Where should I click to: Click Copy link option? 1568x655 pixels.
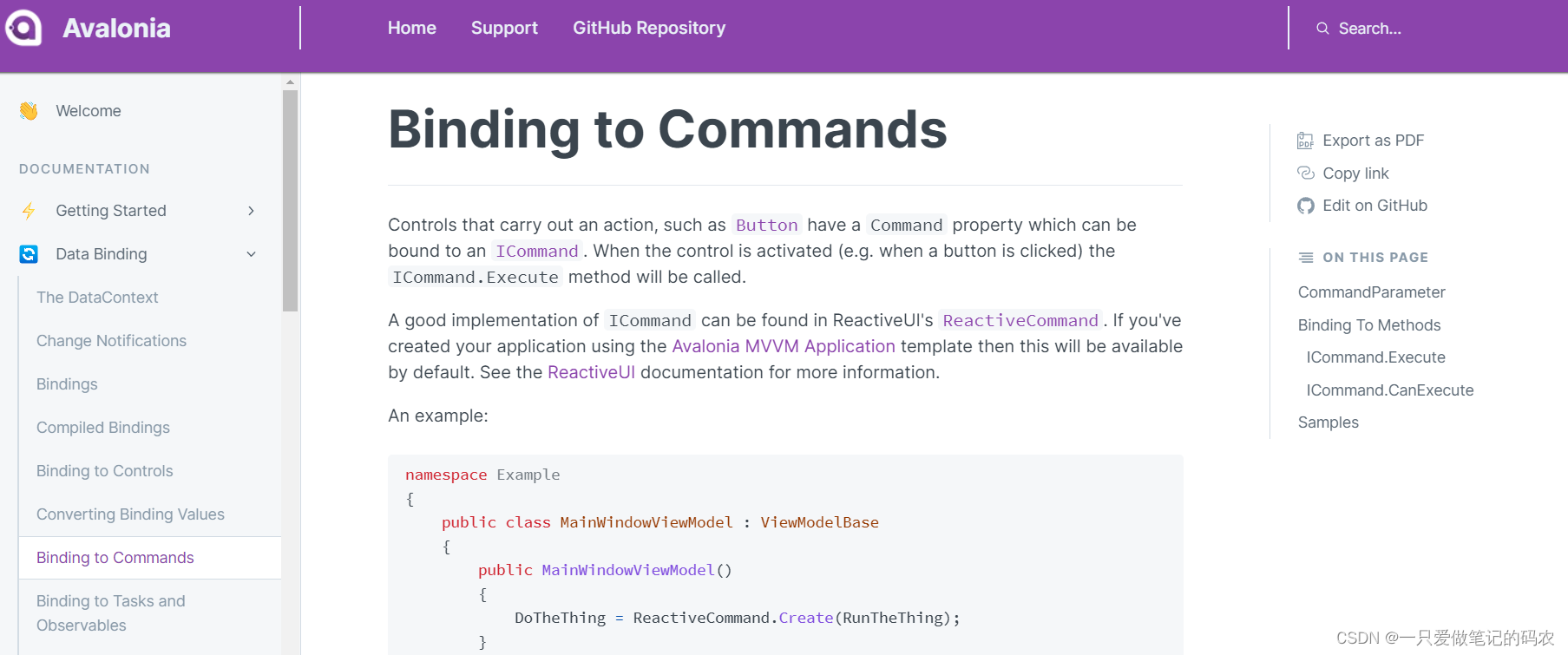1355,174
